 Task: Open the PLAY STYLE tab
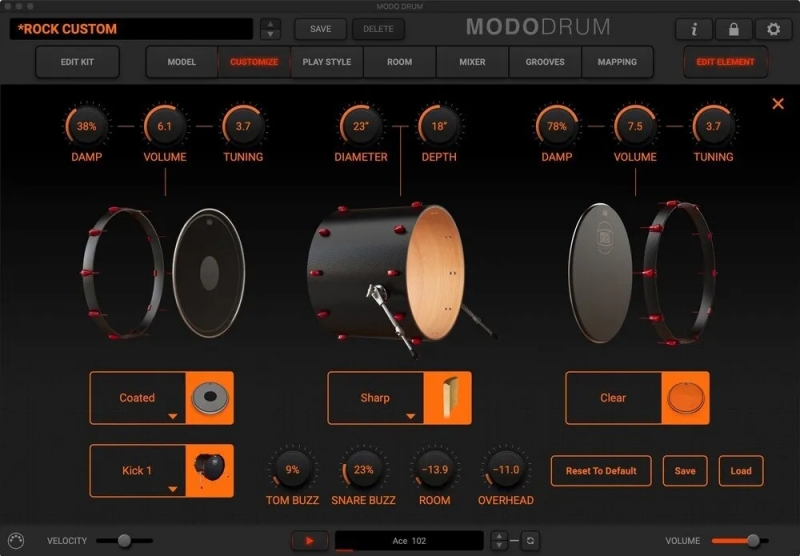point(327,62)
